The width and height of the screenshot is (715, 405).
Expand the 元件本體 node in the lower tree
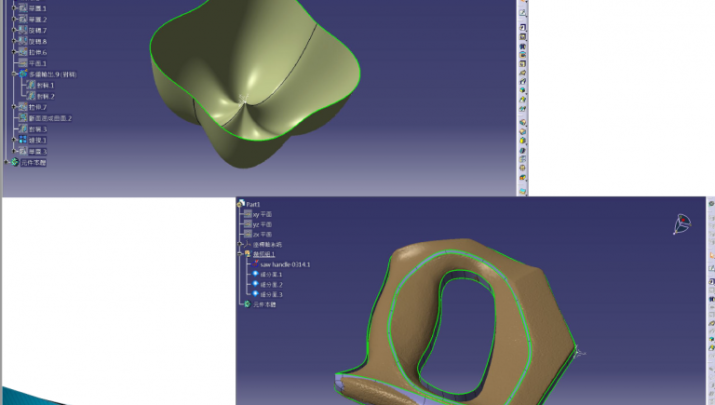240,304
